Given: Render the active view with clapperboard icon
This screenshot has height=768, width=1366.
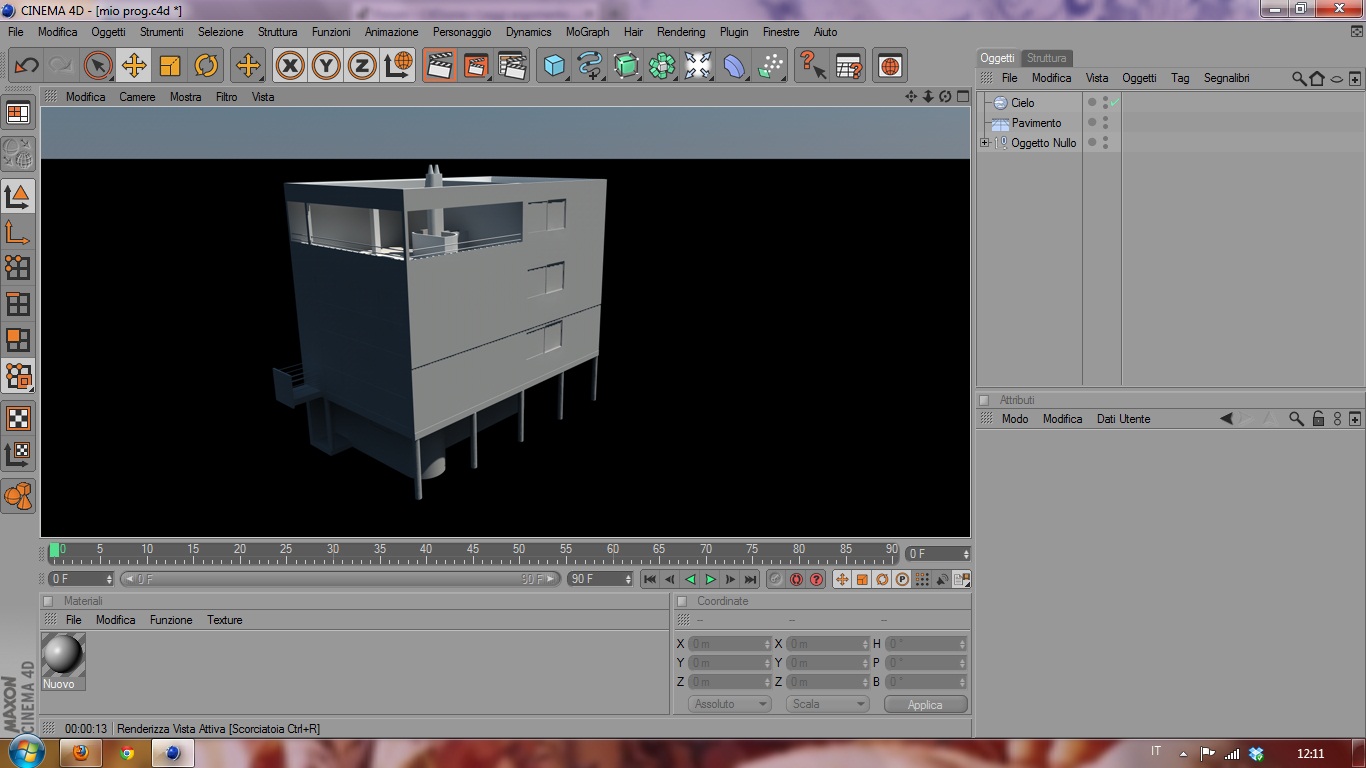Looking at the screenshot, I should click(439, 66).
